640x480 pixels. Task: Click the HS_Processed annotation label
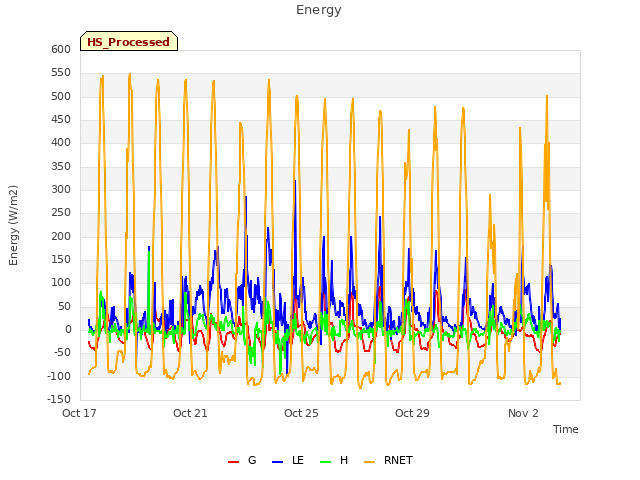pos(129,41)
